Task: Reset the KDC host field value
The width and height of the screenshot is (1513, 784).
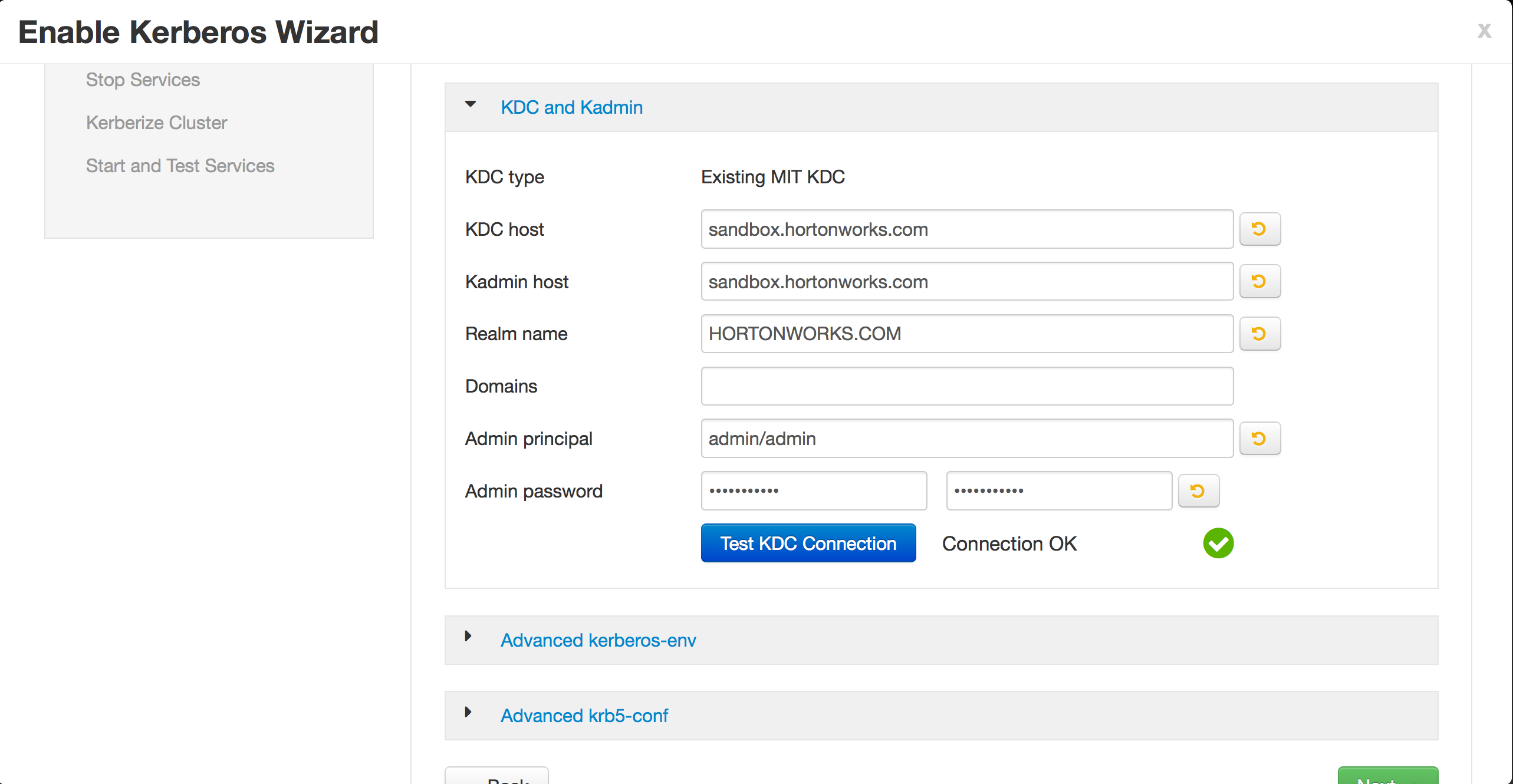Action: [1259, 229]
